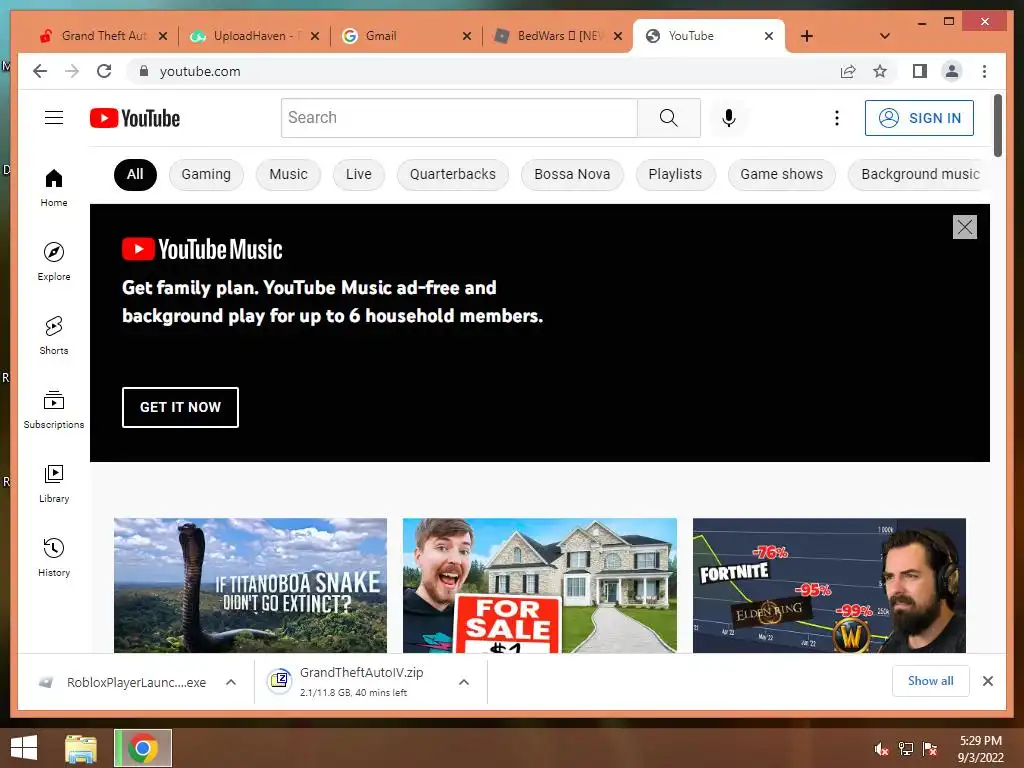The width and height of the screenshot is (1024, 768).
Task: Open the For Sale house video thumbnail
Action: coord(539,585)
